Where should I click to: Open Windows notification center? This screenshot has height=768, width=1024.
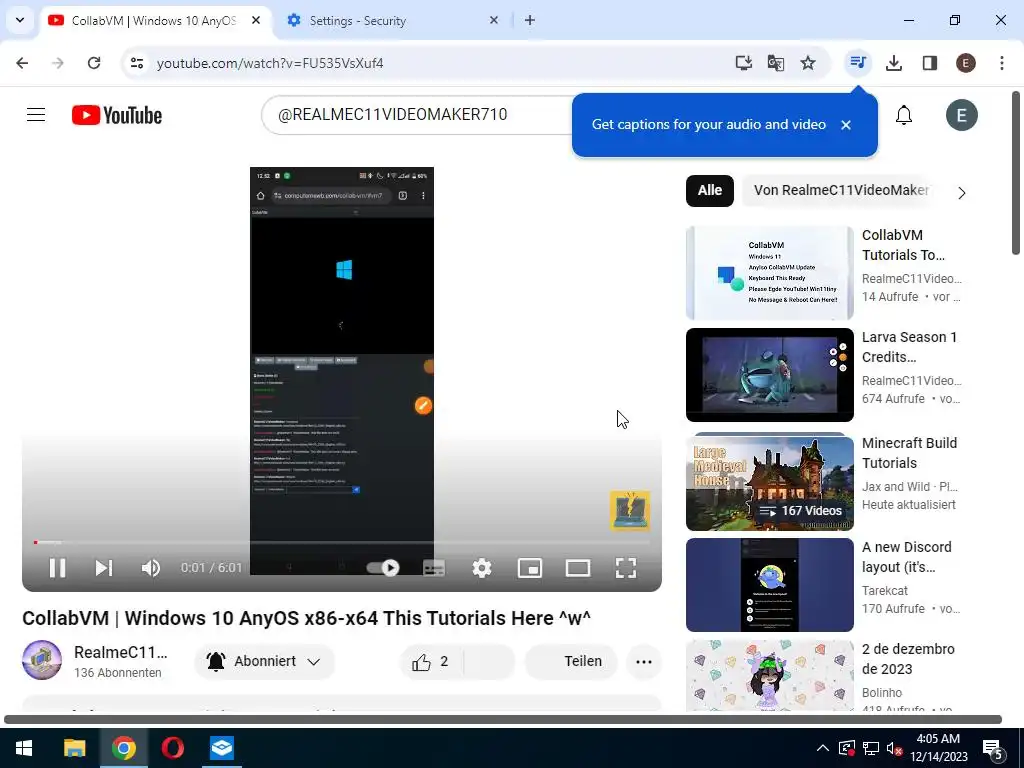point(993,748)
